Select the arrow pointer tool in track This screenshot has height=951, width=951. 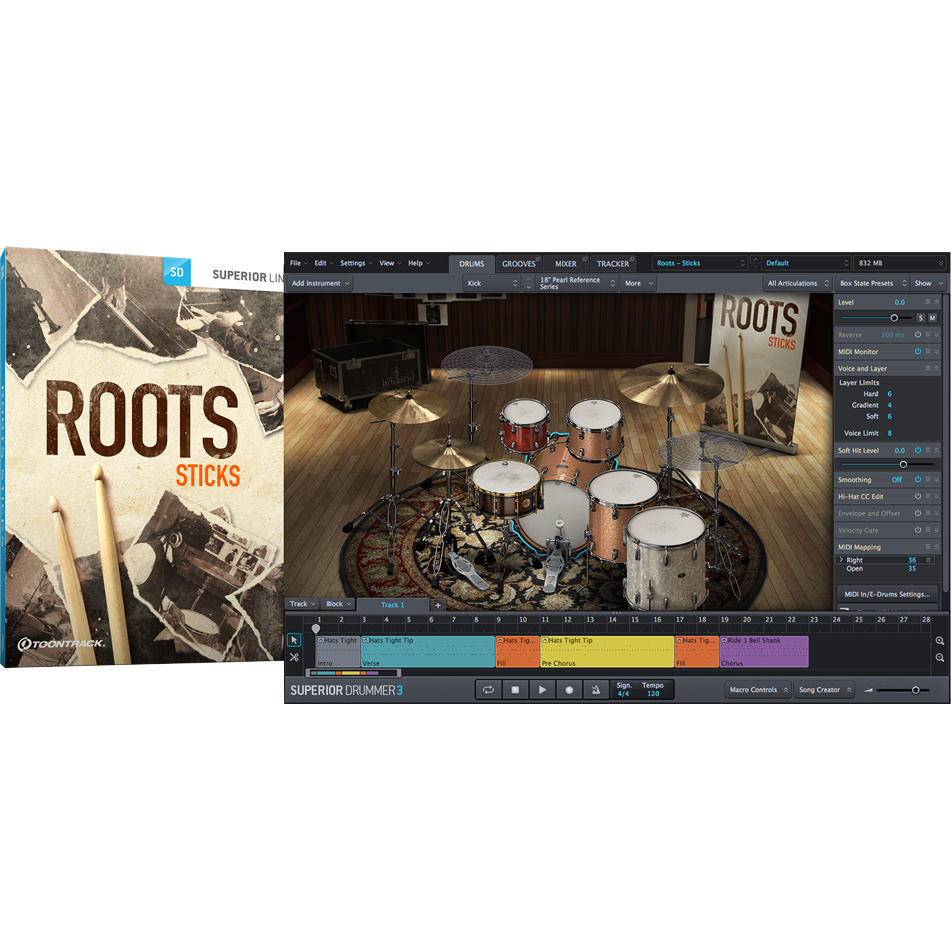(294, 640)
